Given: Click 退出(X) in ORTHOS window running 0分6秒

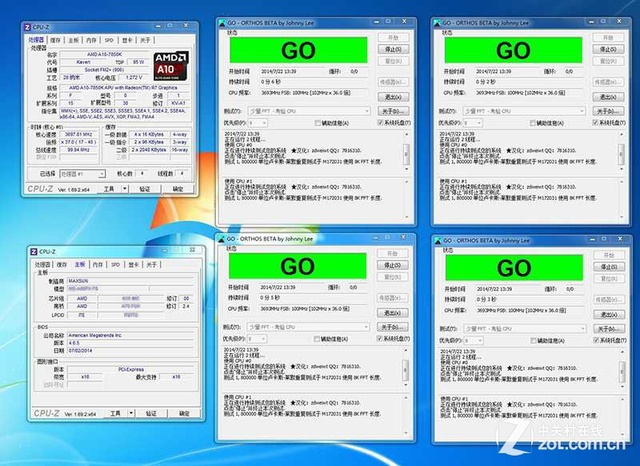Looking at the screenshot, I should (393, 97).
